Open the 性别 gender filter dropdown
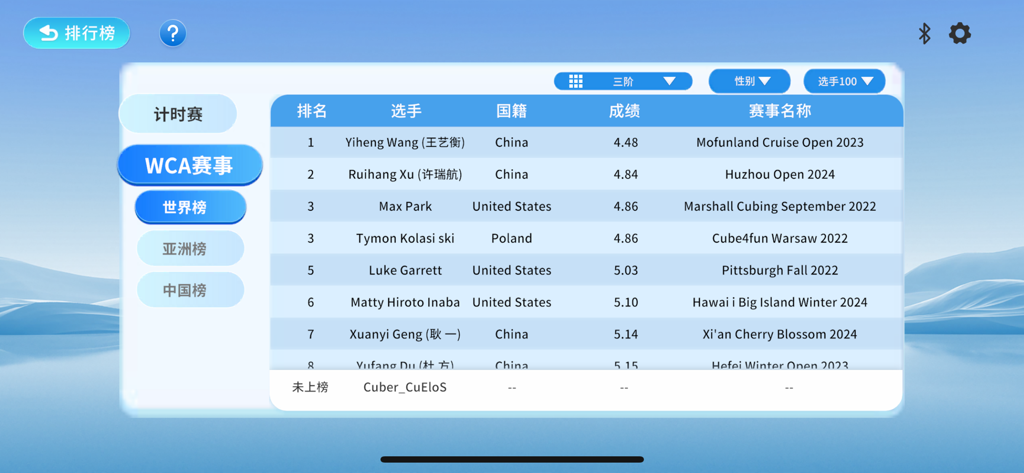Viewport: 1024px width, 473px height. [x=750, y=81]
